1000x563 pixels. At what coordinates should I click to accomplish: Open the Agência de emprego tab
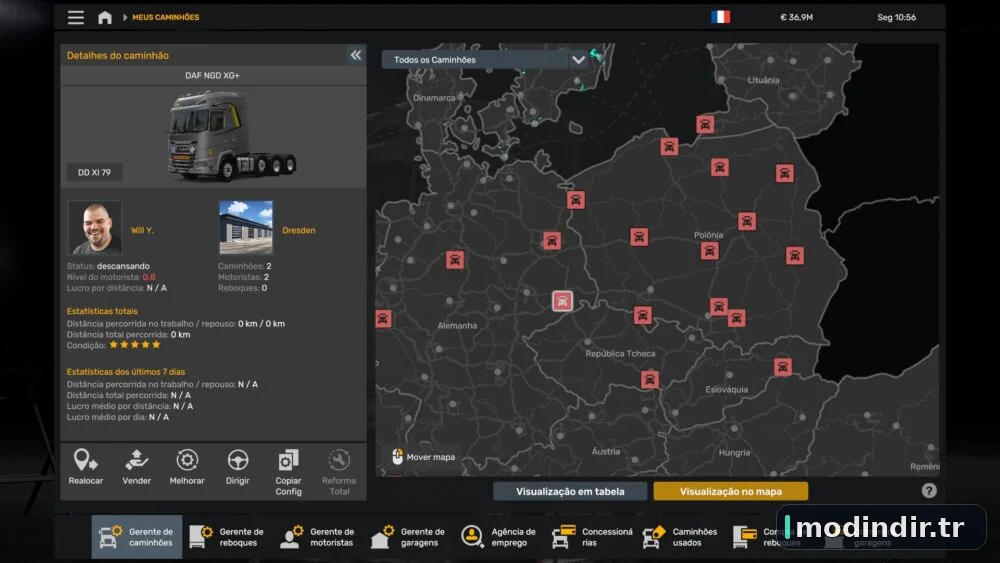click(x=499, y=537)
